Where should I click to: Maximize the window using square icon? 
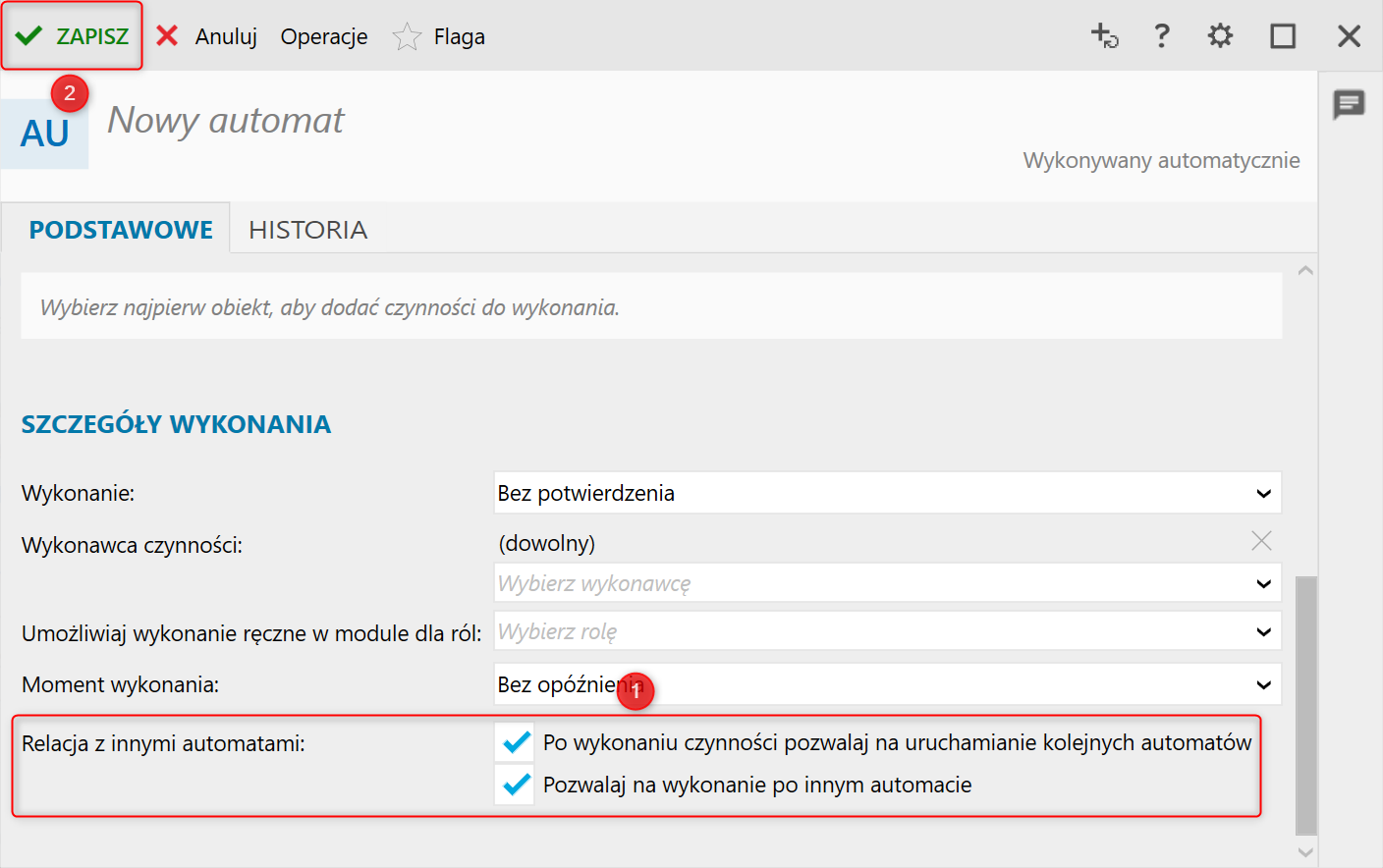coord(1283,36)
